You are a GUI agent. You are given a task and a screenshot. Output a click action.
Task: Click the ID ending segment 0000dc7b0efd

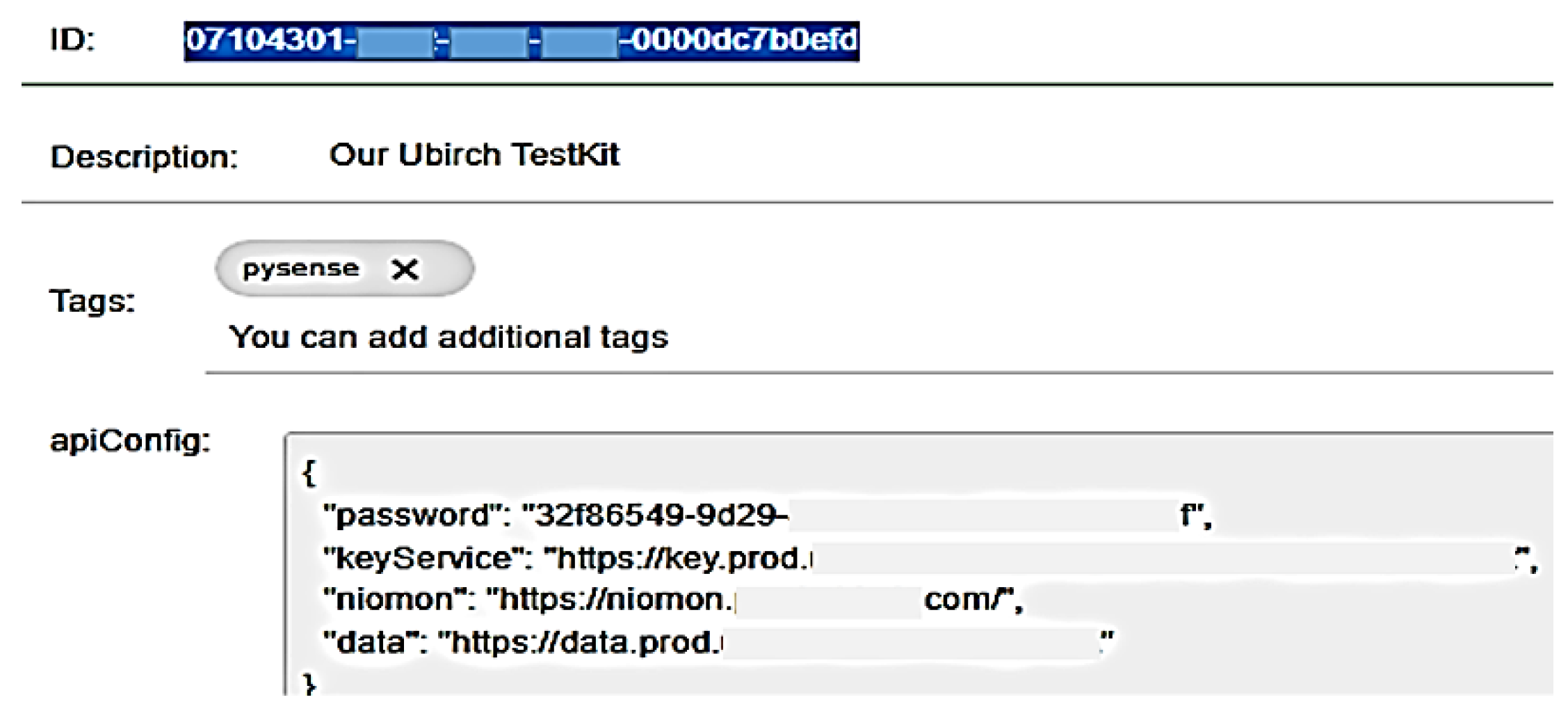tap(743, 40)
